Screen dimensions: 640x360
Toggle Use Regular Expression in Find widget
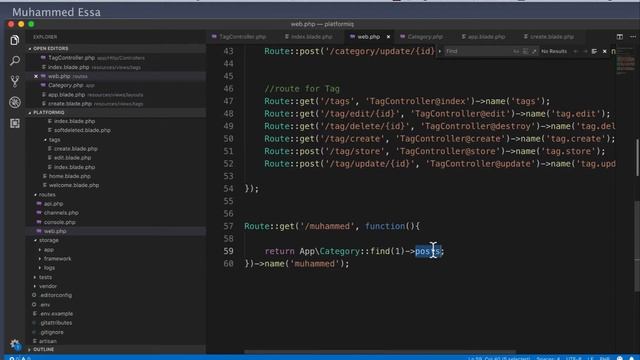pyautogui.click(x=534, y=51)
